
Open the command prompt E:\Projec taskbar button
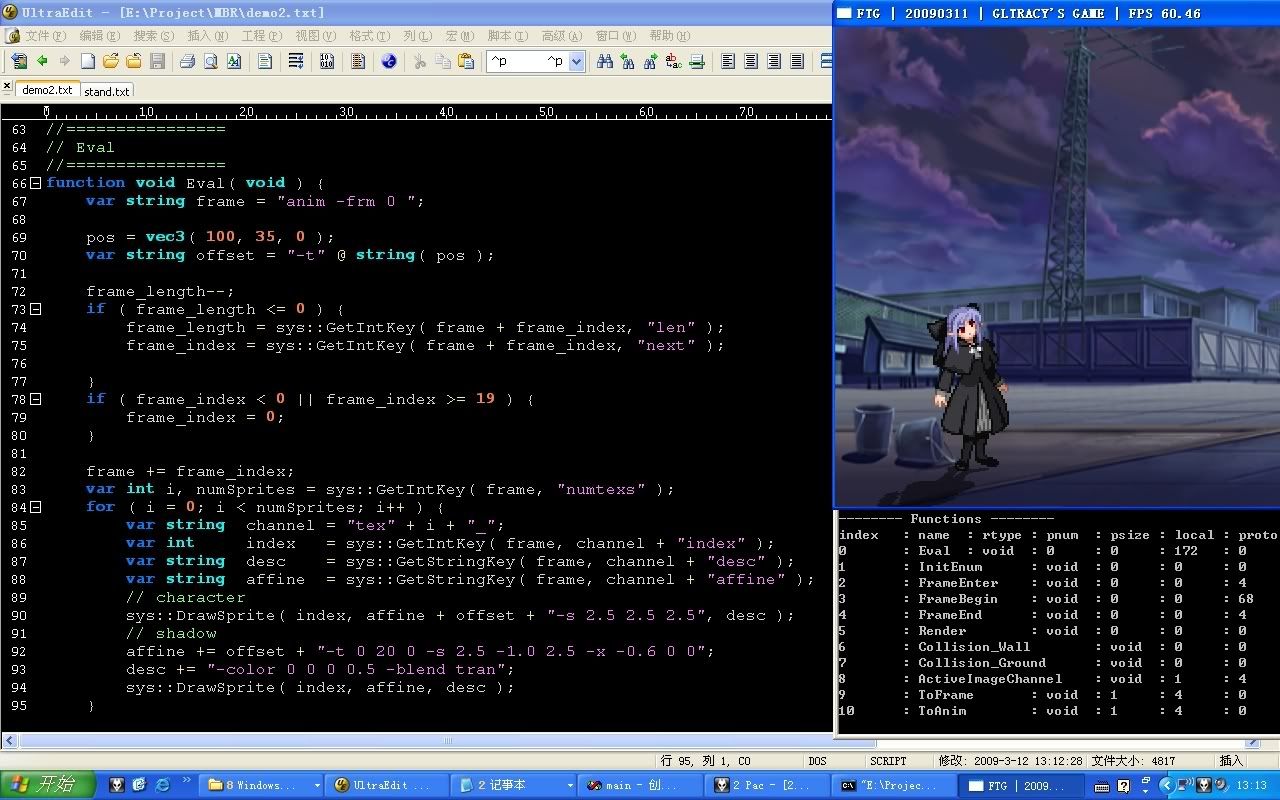coord(895,785)
